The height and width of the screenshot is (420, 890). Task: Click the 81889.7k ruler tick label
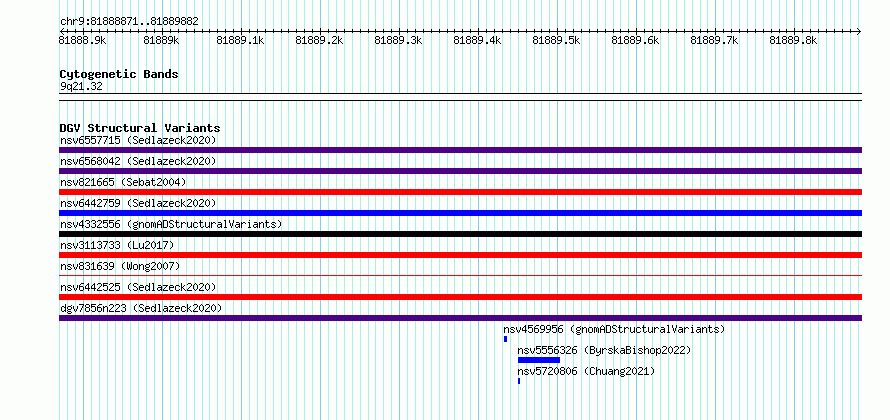pyautogui.click(x=714, y=40)
